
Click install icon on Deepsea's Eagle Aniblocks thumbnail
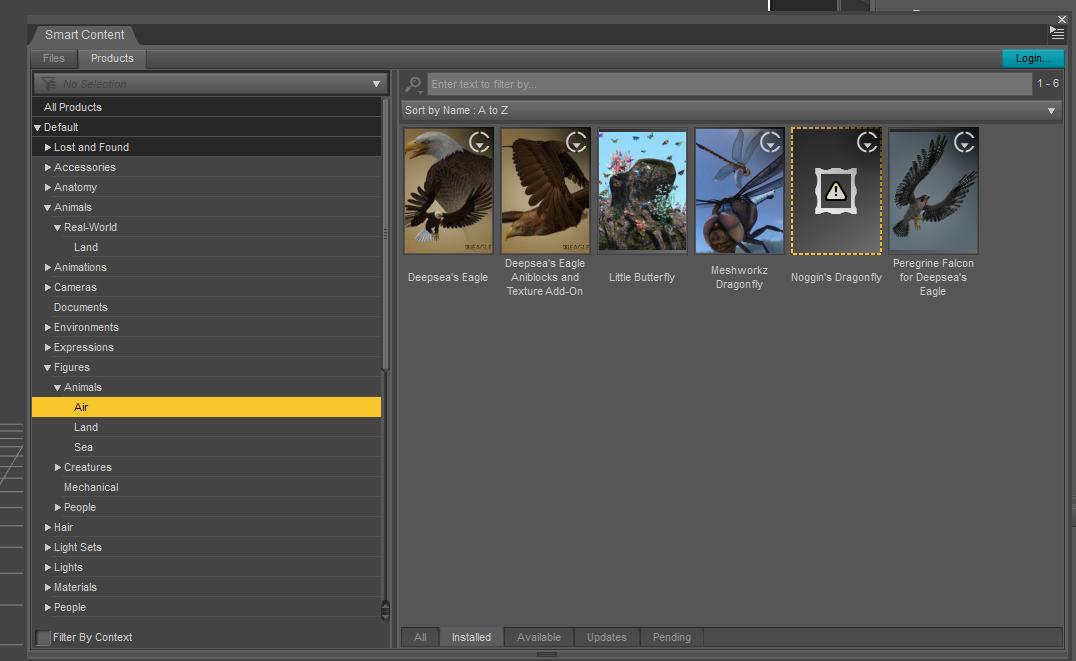576,142
